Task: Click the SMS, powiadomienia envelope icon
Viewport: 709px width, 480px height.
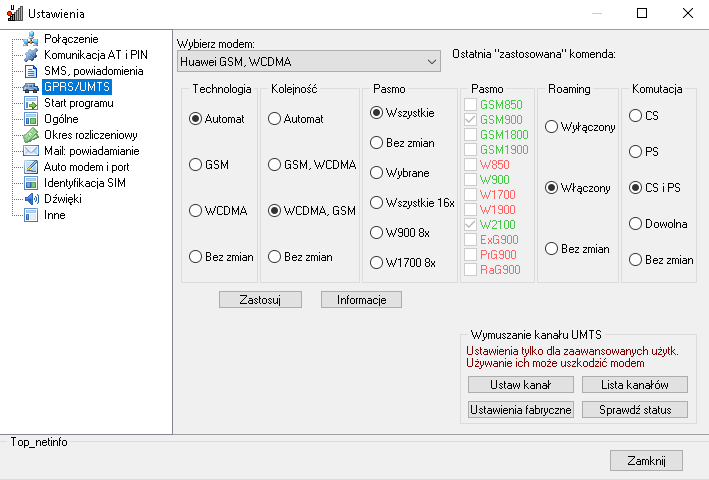Action: 31,71
